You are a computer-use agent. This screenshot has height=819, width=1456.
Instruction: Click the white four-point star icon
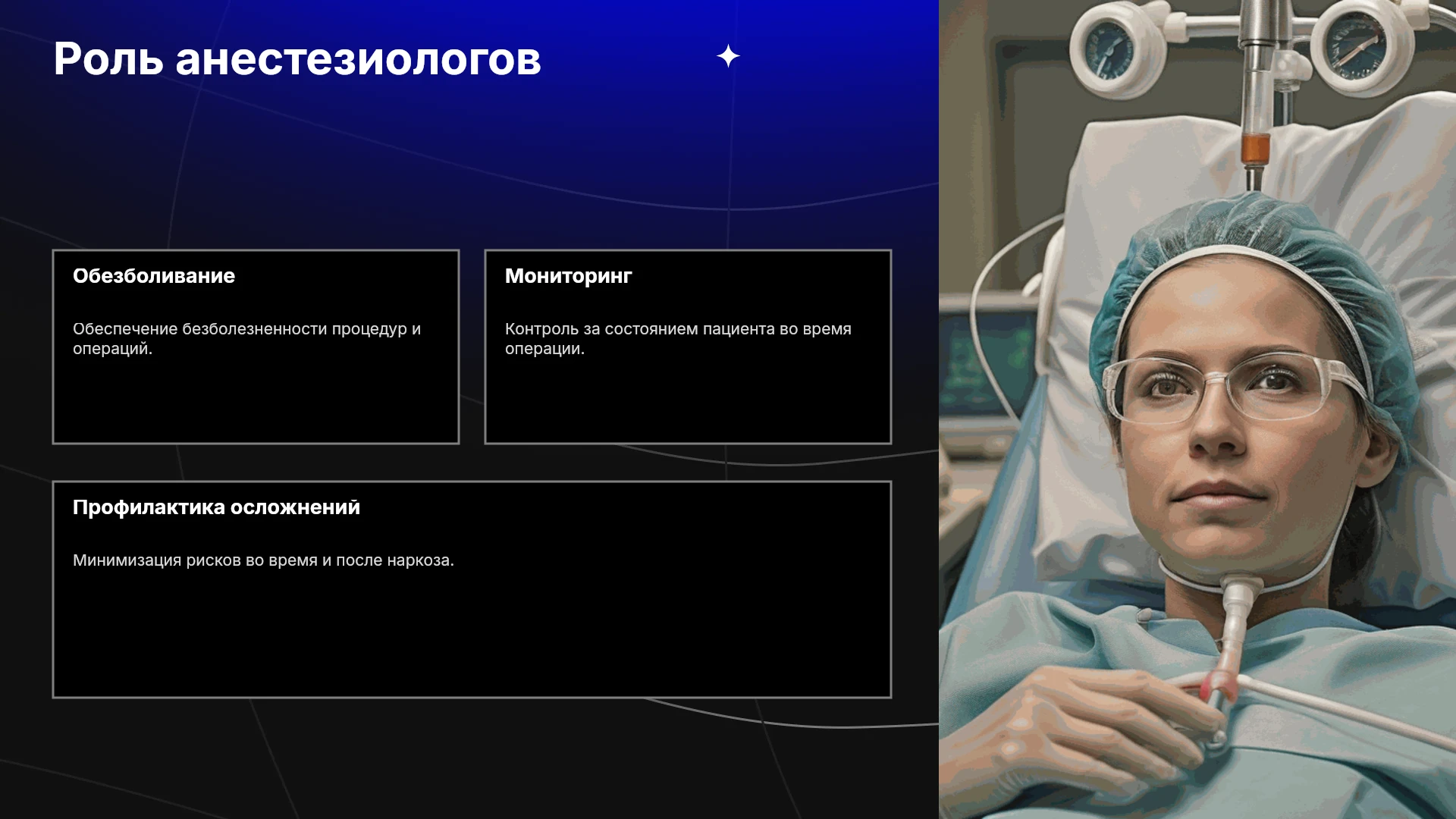click(x=728, y=56)
